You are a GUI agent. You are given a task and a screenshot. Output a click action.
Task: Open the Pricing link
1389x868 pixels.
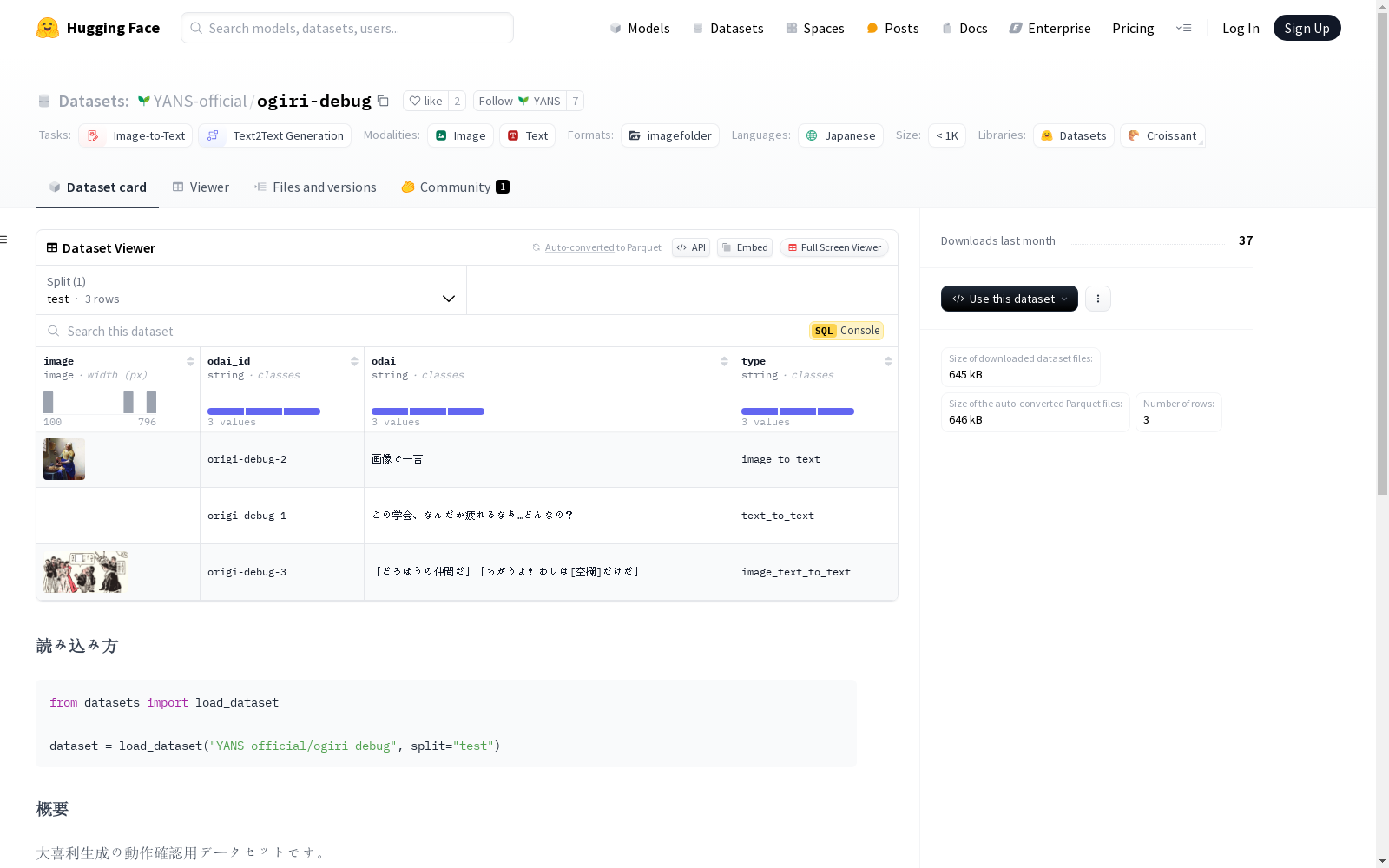[1133, 28]
